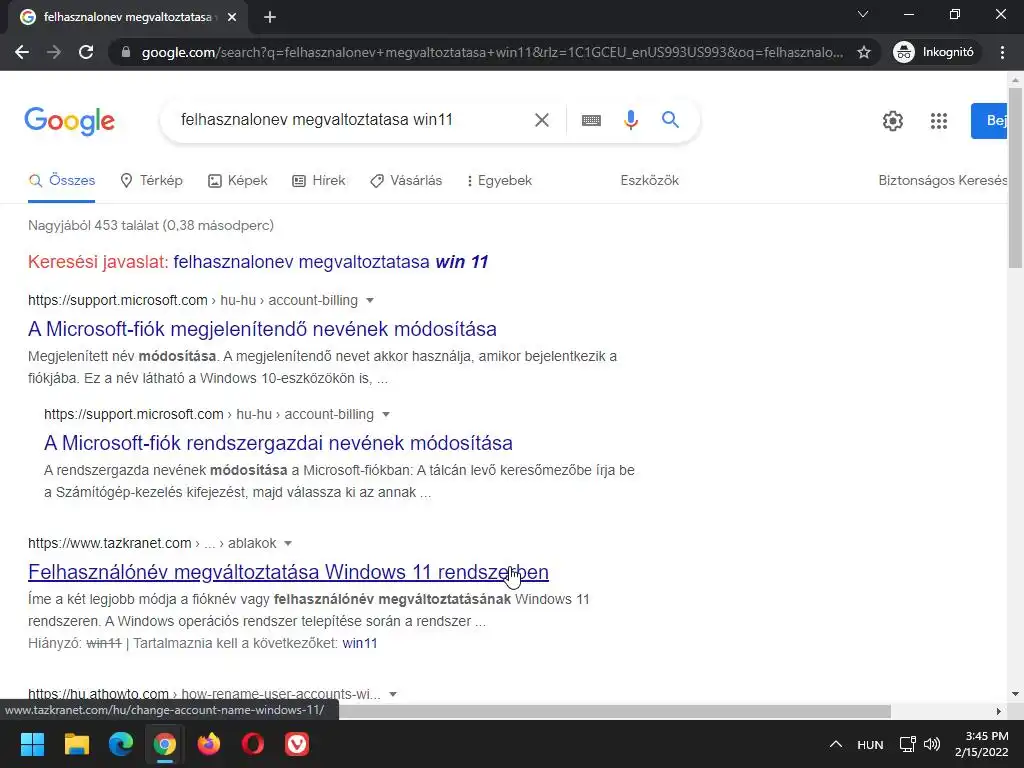Open the Eszközök search tools
Image resolution: width=1024 pixels, height=768 pixels.
pyautogui.click(x=650, y=181)
